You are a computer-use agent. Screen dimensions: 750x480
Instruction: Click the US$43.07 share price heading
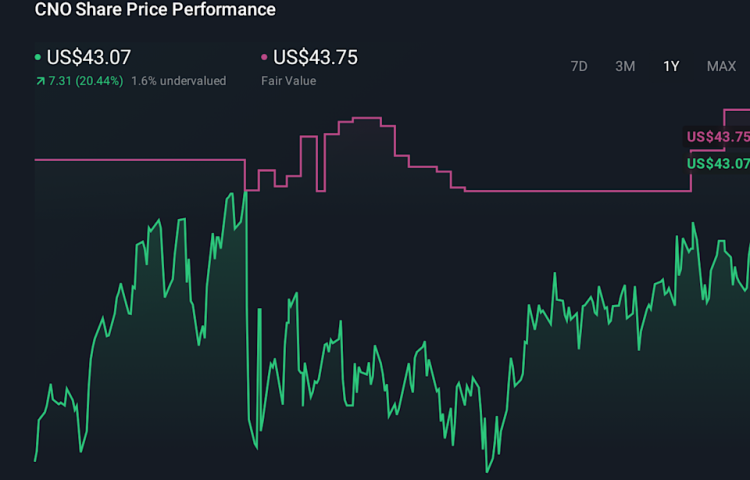[x=89, y=57]
